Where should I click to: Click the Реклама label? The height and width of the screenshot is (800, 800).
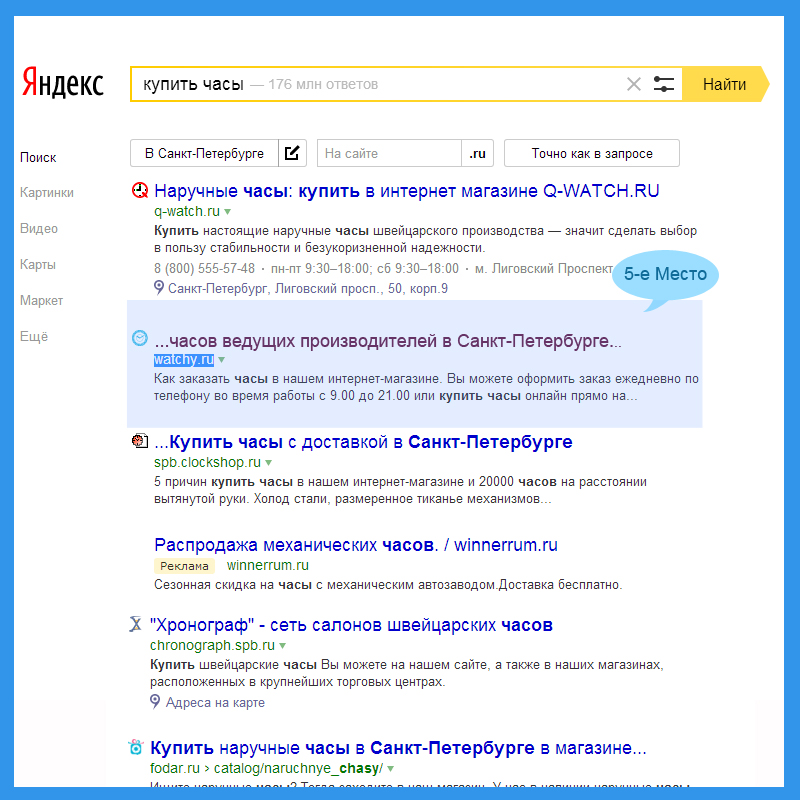184,566
